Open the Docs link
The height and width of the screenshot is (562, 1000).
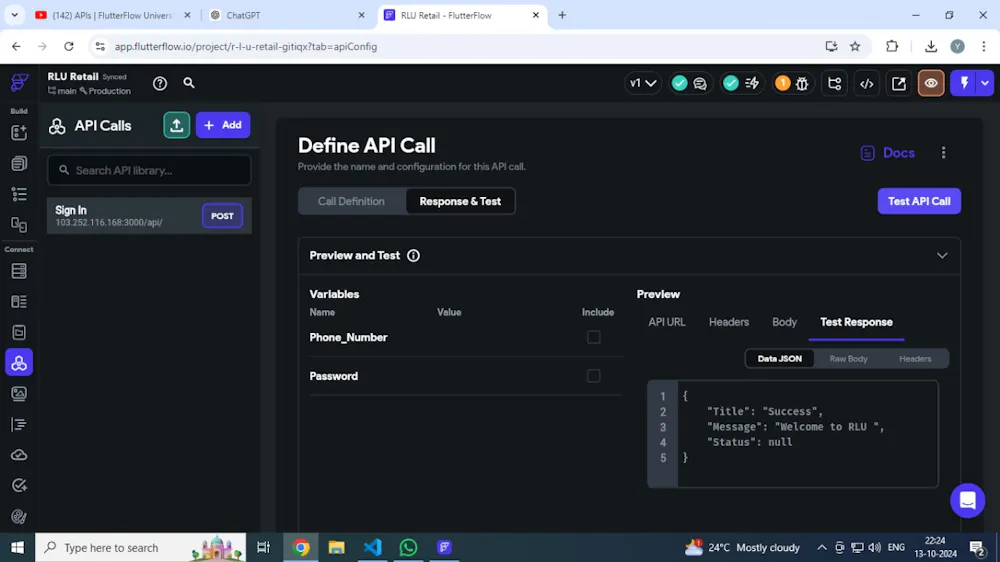point(888,153)
